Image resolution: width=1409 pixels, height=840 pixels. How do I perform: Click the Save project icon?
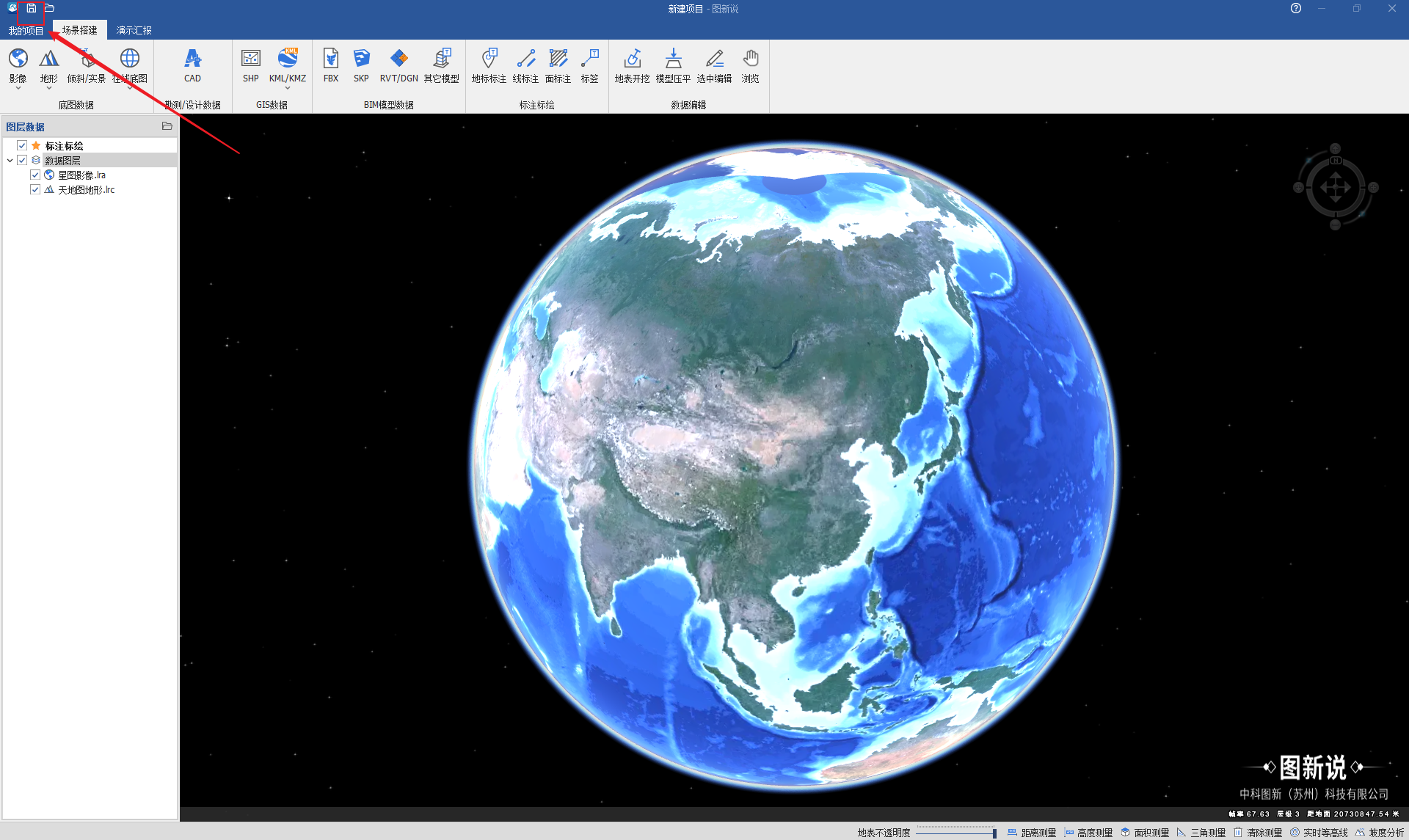point(32,8)
